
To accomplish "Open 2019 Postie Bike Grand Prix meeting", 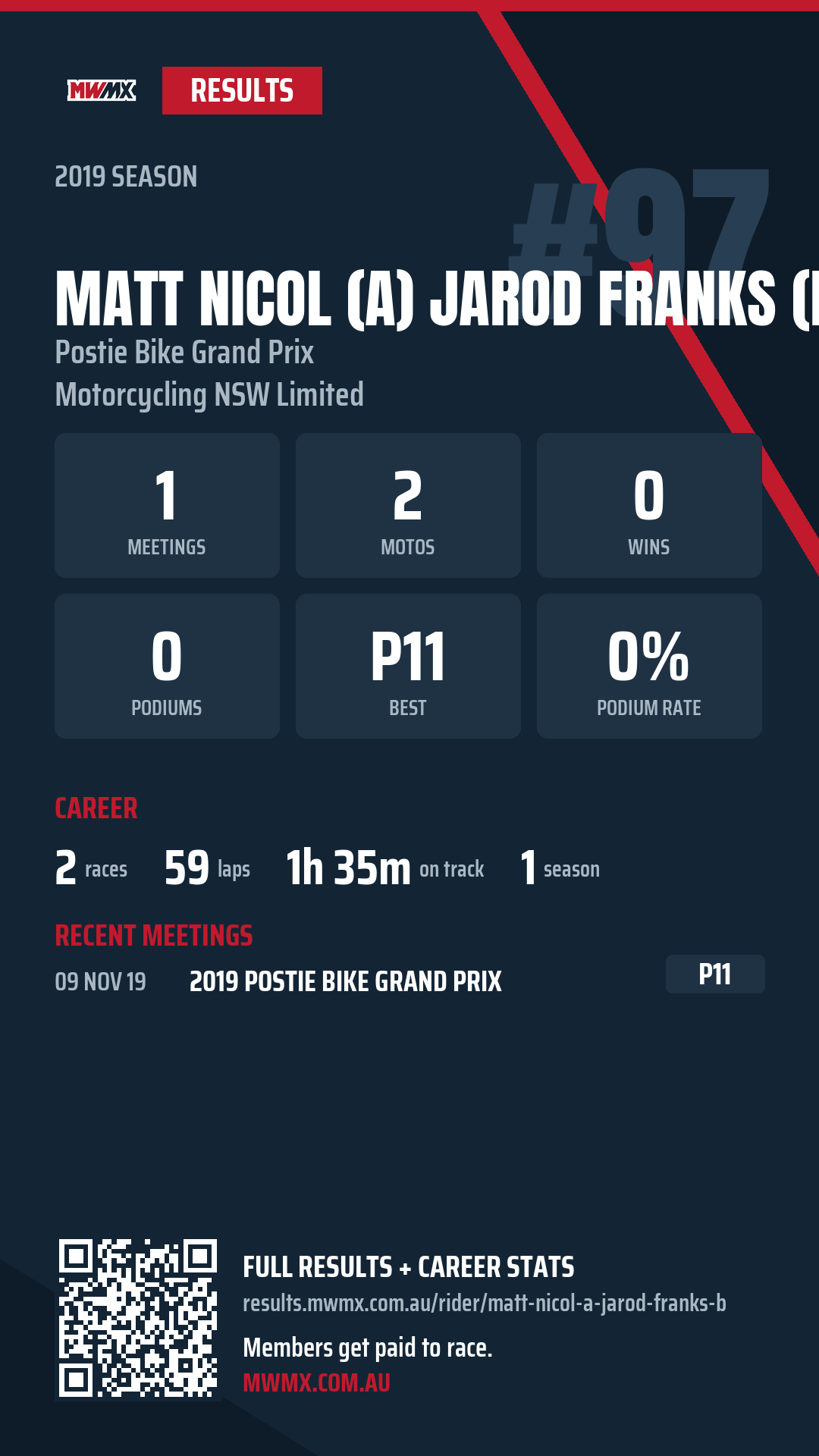I will point(345,981).
